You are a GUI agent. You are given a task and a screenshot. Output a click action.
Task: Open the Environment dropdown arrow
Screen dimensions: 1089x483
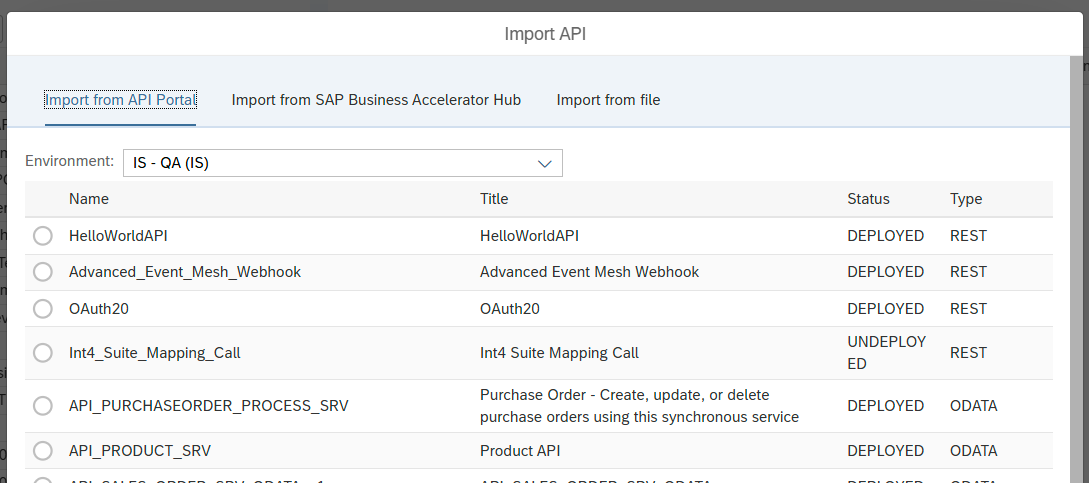pyautogui.click(x=544, y=163)
